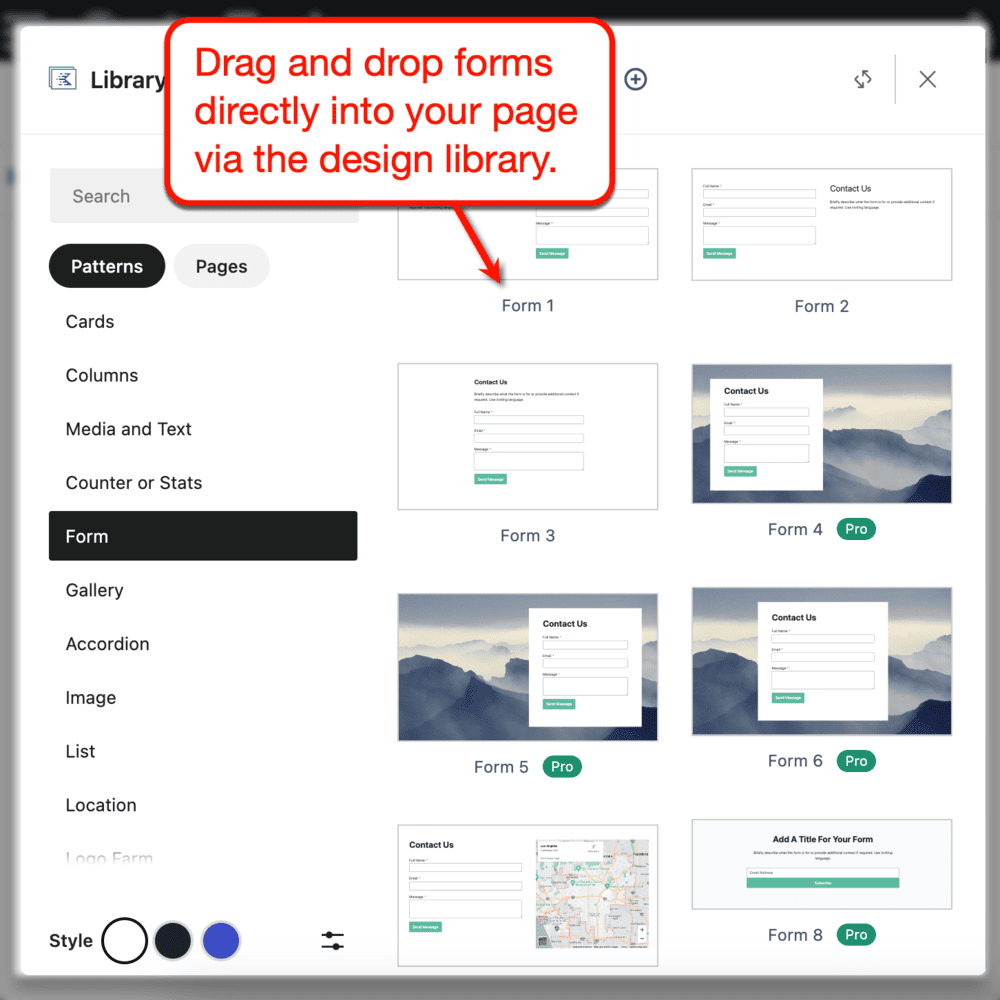
Task: Switch to the Pages tab
Action: coord(221,266)
